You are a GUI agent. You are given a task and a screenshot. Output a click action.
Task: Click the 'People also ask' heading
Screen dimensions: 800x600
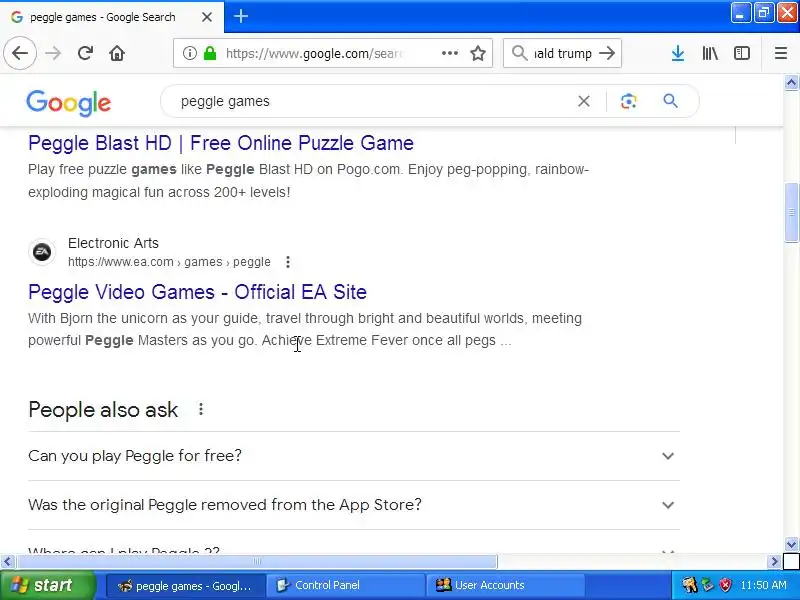(x=103, y=410)
